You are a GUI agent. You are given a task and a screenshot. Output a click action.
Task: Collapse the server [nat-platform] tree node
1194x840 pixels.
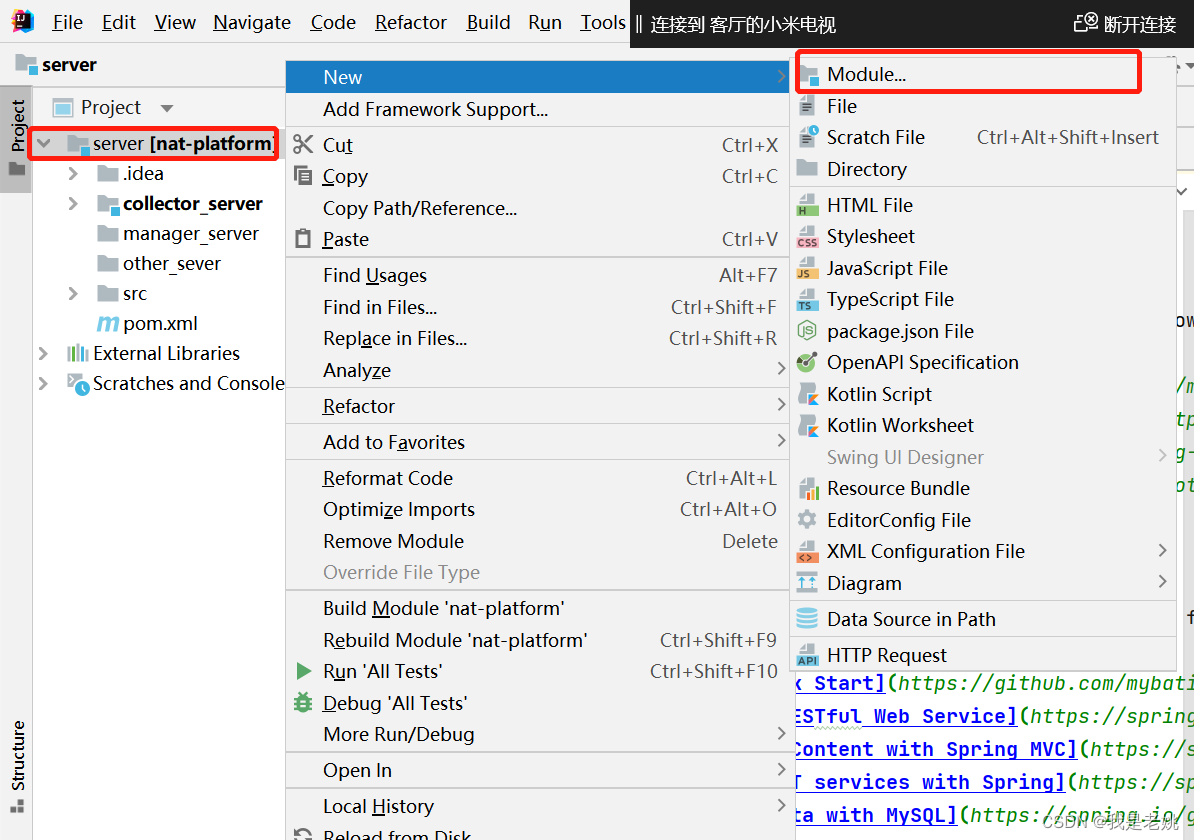tap(44, 143)
